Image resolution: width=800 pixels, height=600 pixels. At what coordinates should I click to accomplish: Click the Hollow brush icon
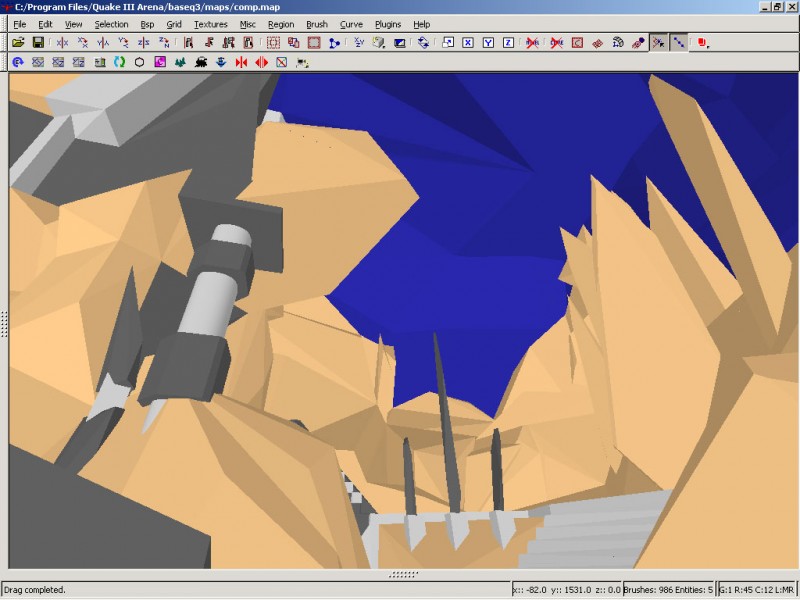(x=314, y=43)
